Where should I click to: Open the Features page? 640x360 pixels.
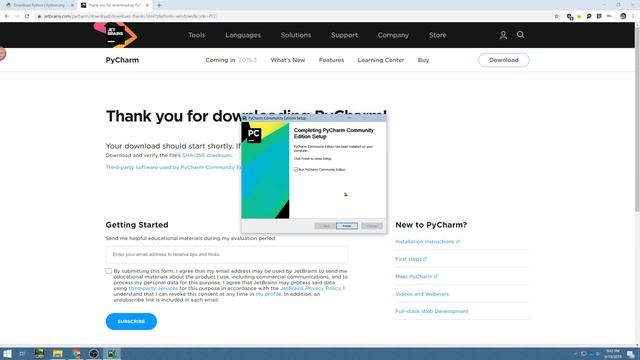(x=331, y=60)
